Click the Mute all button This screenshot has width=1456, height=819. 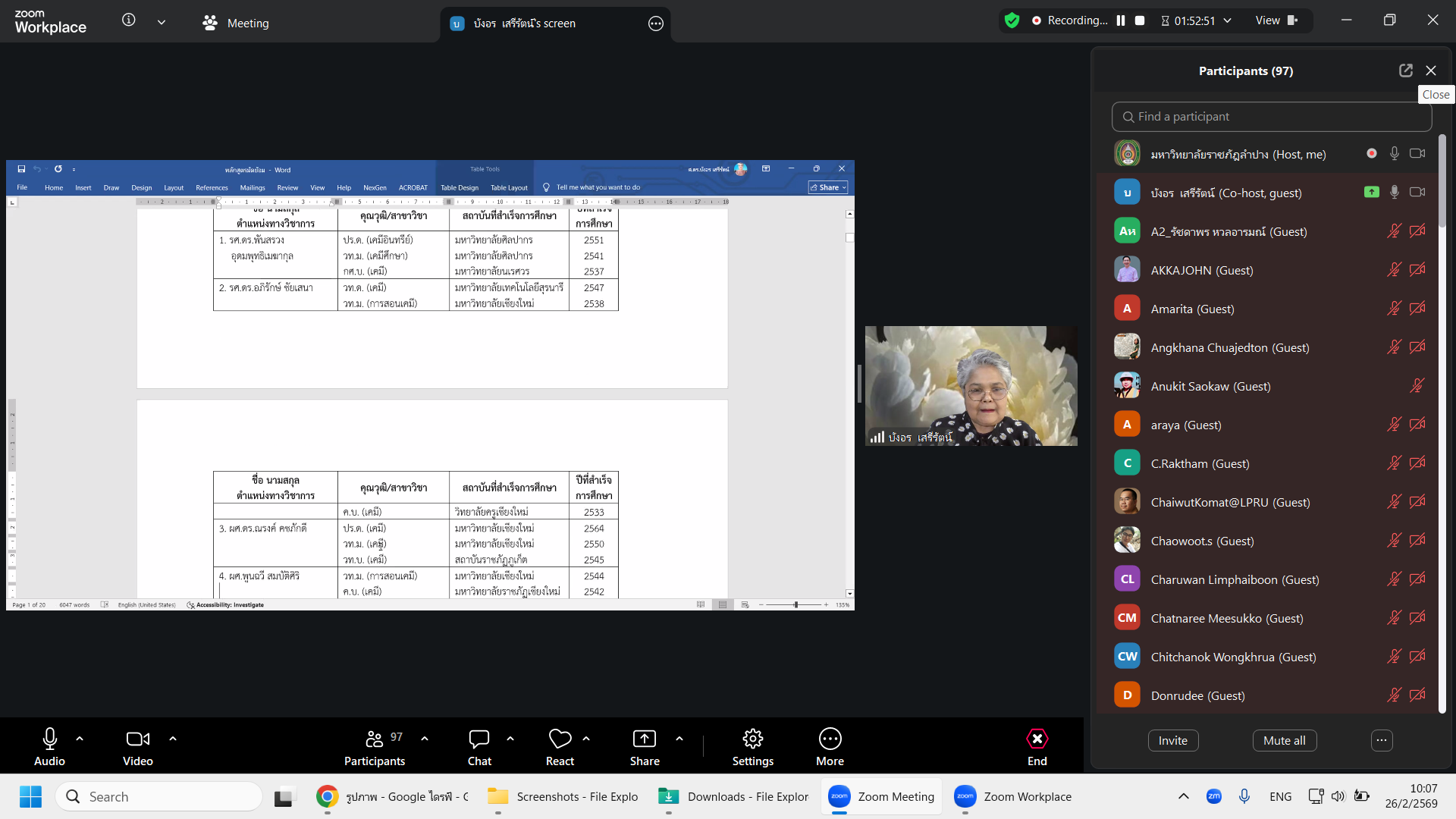tap(1284, 740)
